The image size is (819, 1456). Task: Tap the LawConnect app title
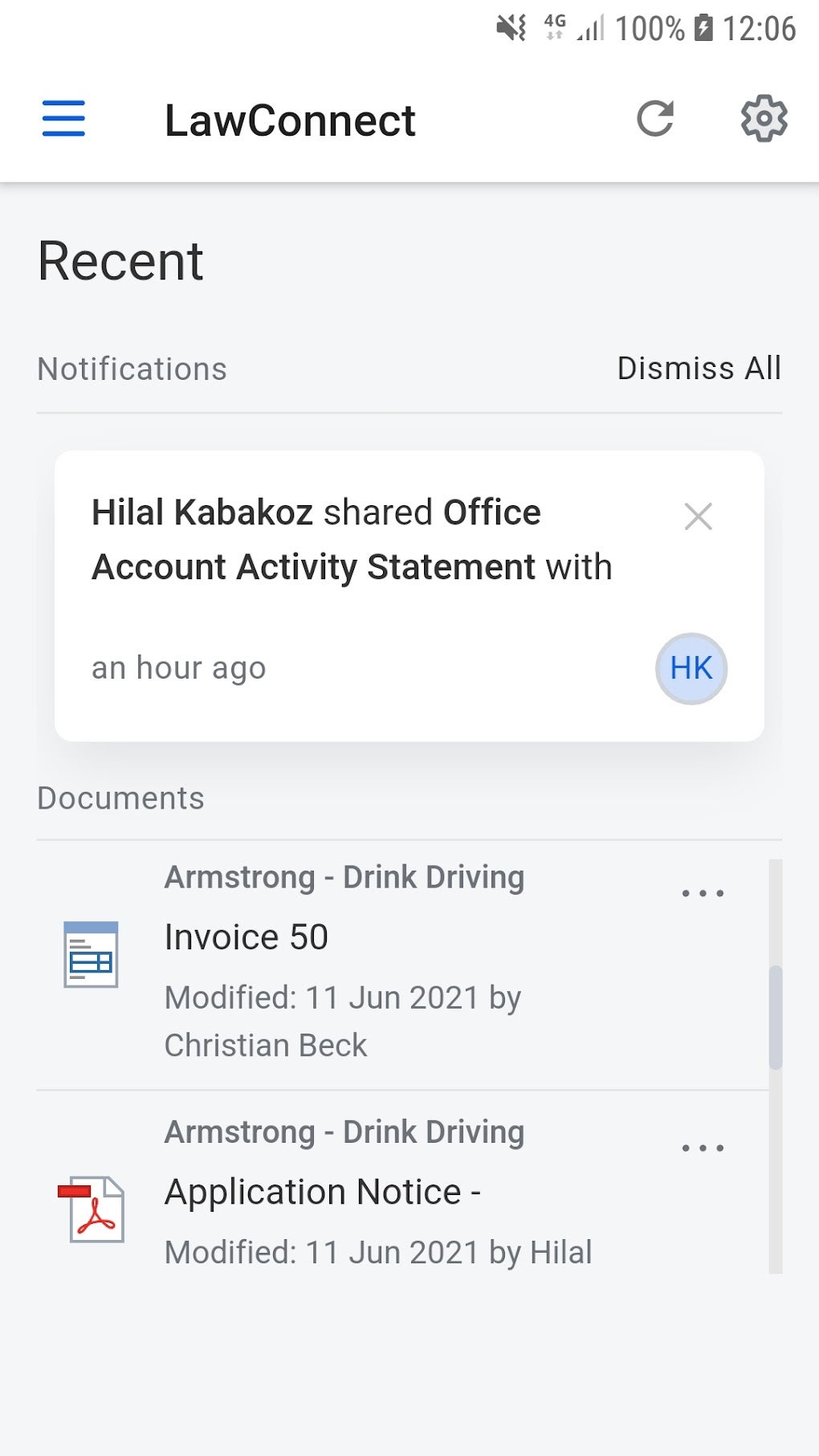(290, 120)
